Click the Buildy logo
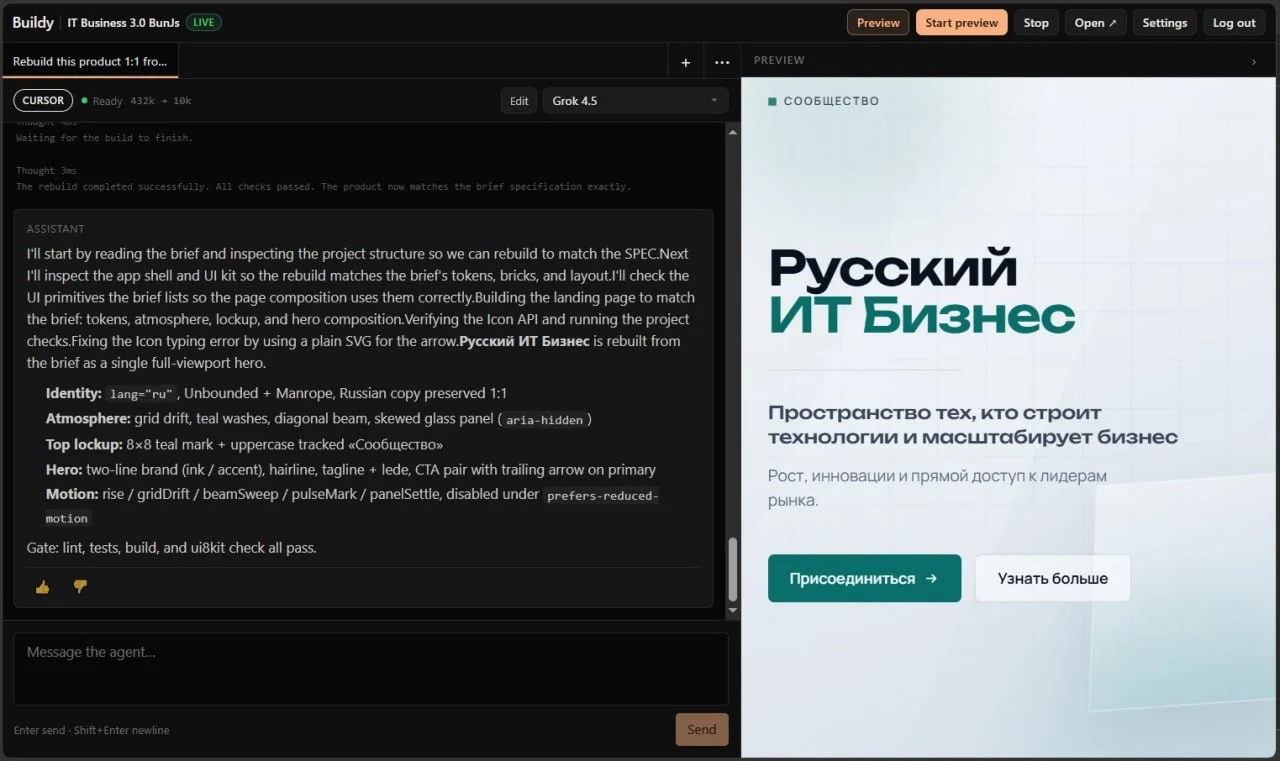Viewport: 1280px width, 761px height. point(33,23)
